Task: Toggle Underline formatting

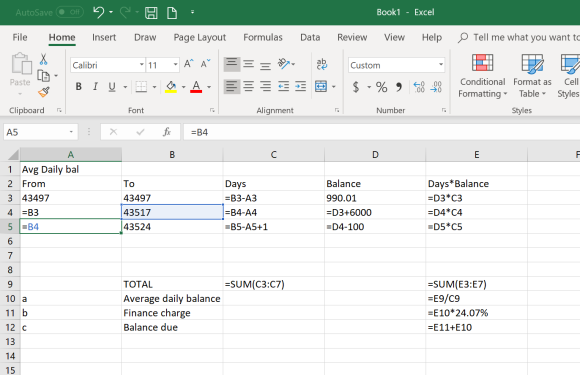Action: click(x=112, y=87)
